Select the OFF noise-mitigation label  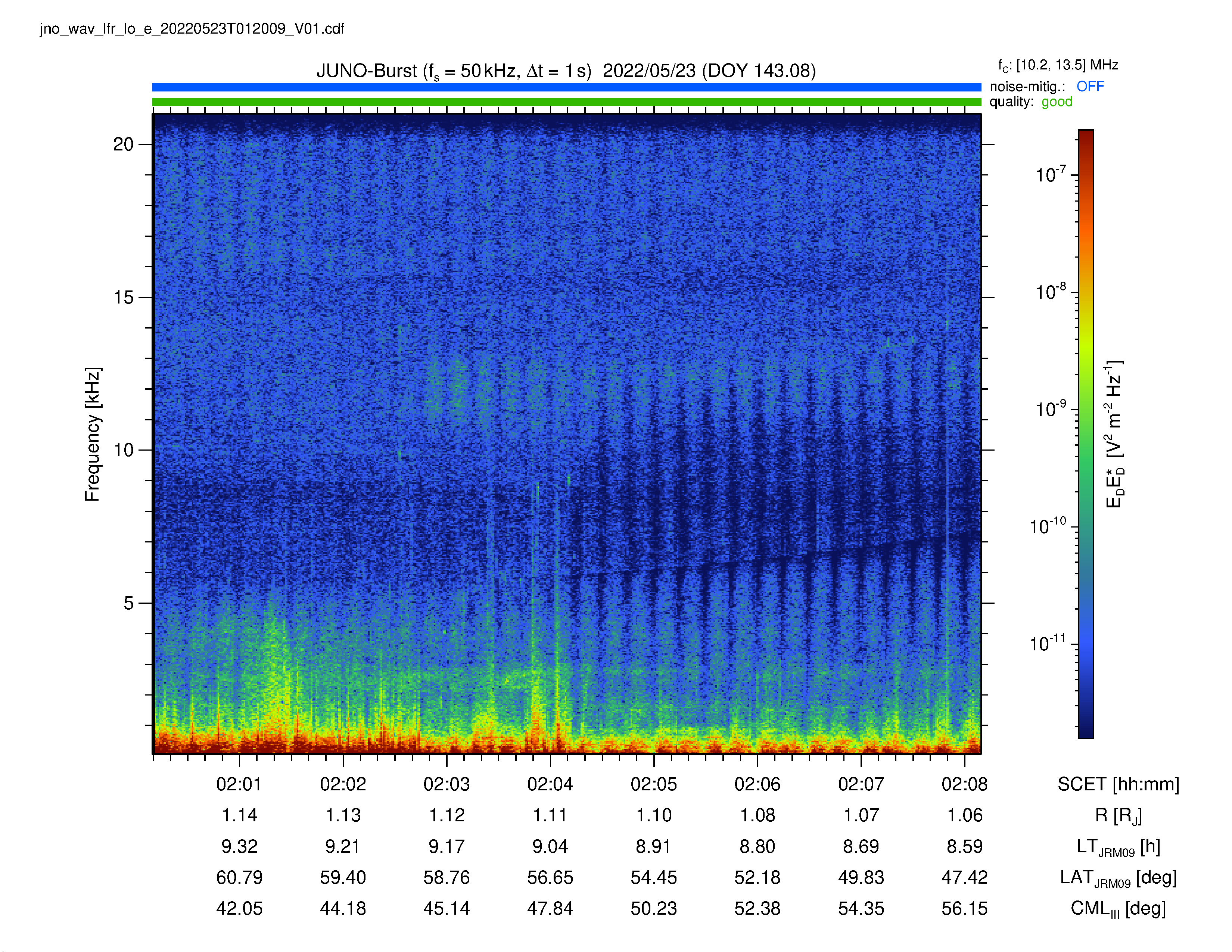pyautogui.click(x=1090, y=86)
